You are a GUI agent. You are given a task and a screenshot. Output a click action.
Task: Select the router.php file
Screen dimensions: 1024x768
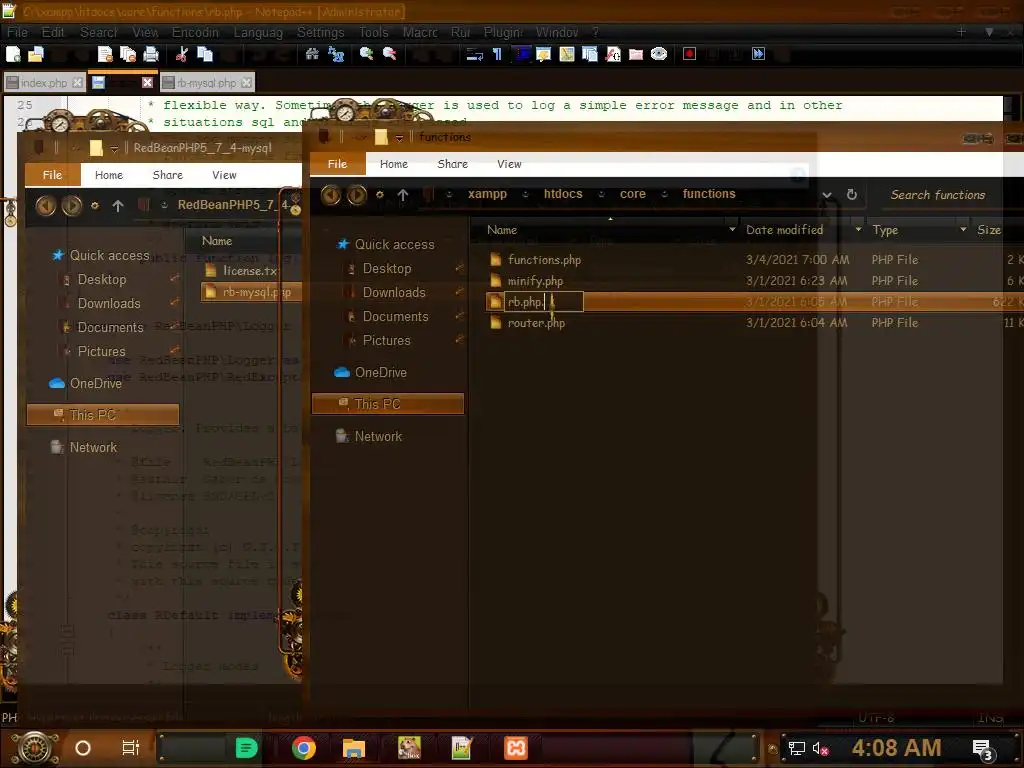tap(536, 323)
